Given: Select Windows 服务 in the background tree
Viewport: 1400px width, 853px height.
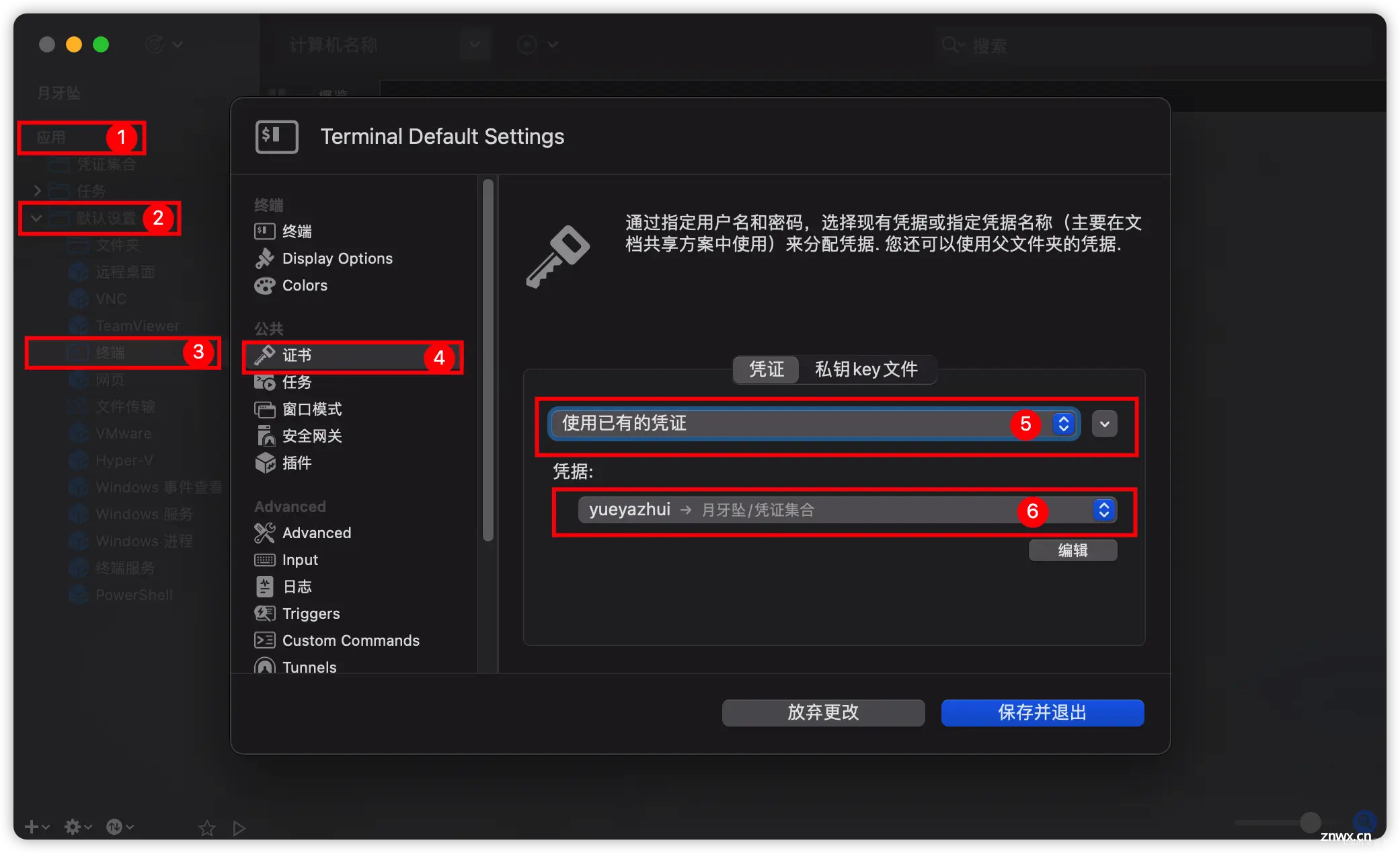Looking at the screenshot, I should pyautogui.click(x=130, y=514).
